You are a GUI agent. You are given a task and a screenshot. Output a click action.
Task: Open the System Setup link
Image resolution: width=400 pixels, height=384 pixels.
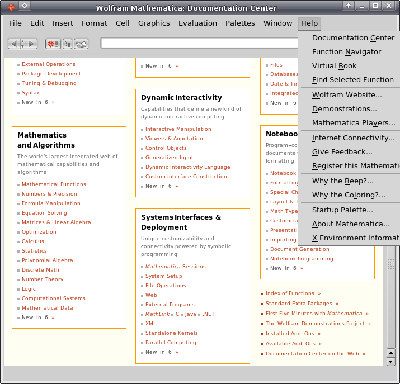coord(164,276)
